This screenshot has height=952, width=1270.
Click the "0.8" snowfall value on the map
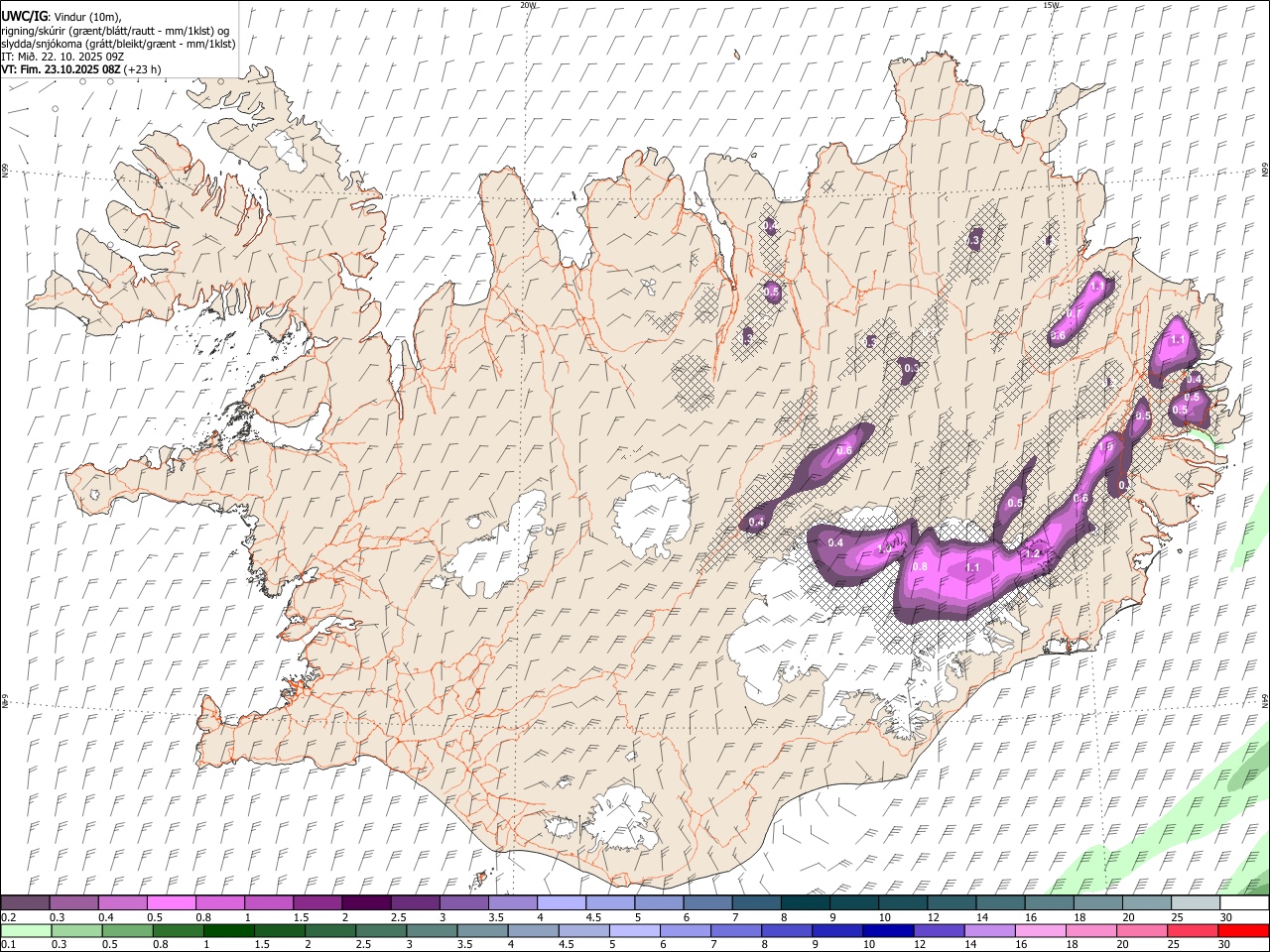coord(920,567)
